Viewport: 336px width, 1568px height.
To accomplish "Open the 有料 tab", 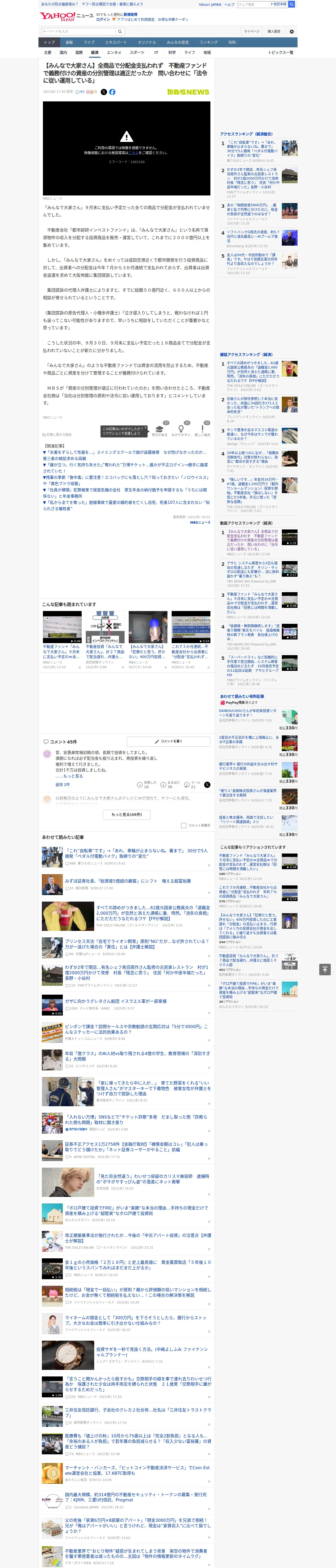I will point(232,43).
